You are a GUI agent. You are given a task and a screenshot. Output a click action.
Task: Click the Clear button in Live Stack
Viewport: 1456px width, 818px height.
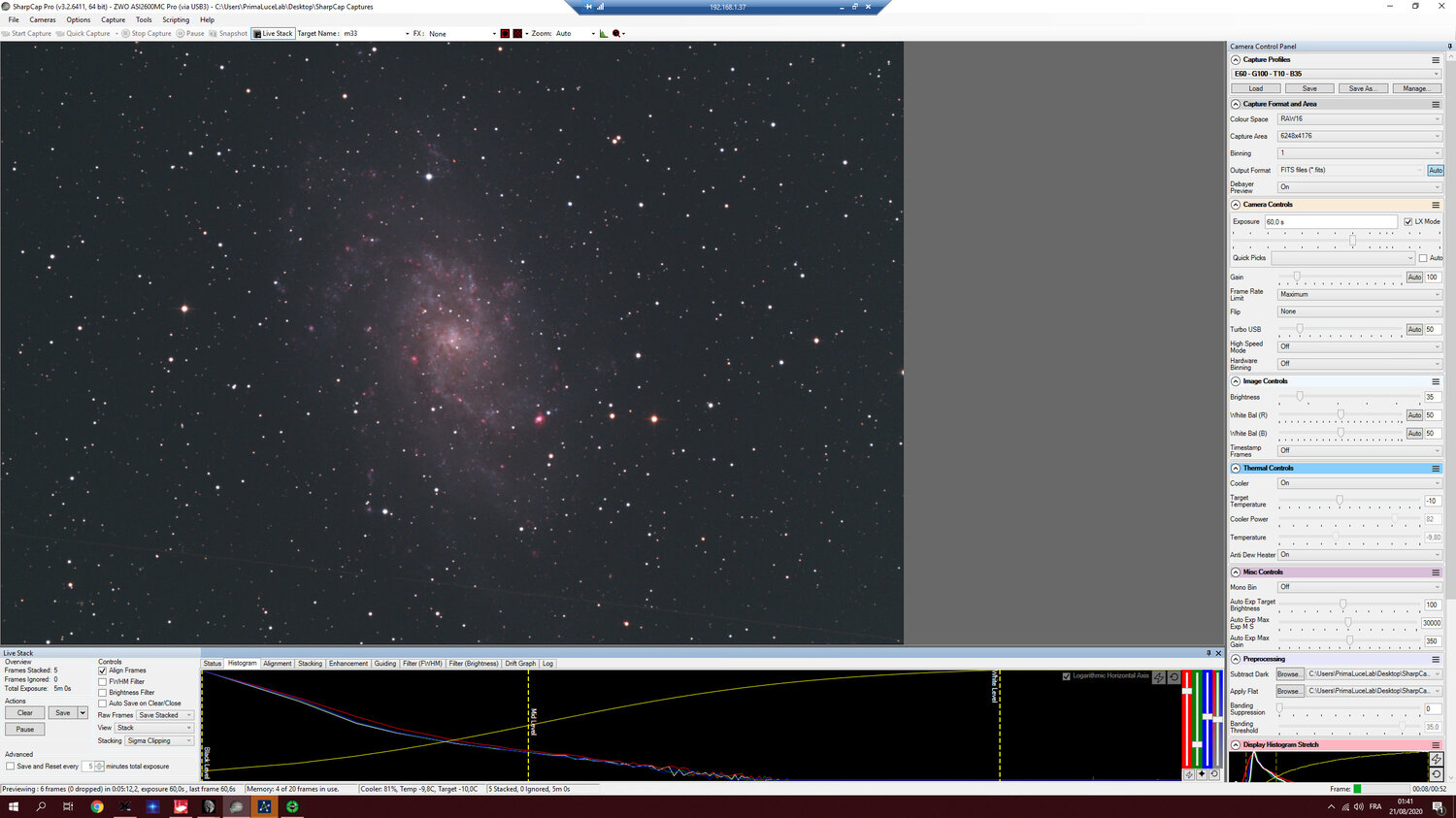[x=25, y=713]
